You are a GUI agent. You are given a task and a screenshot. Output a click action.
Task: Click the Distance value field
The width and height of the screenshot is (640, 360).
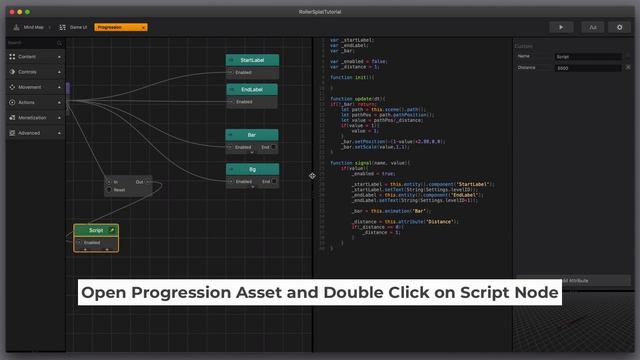pos(588,68)
